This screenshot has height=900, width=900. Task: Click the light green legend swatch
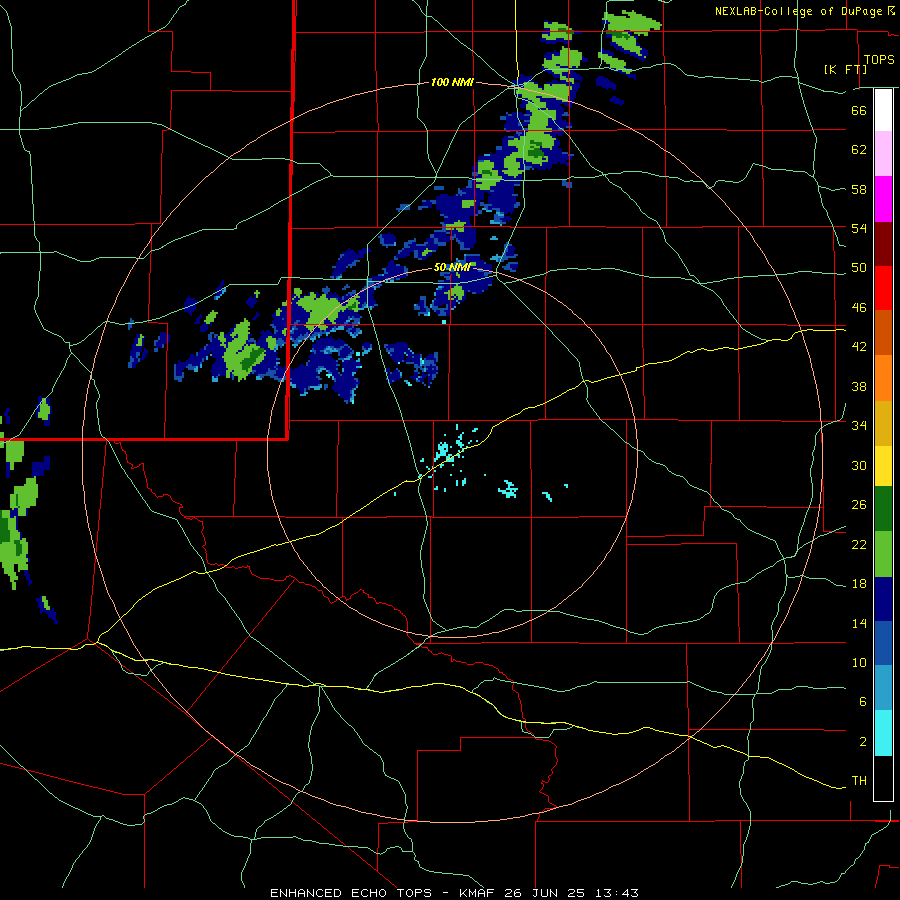(x=883, y=554)
